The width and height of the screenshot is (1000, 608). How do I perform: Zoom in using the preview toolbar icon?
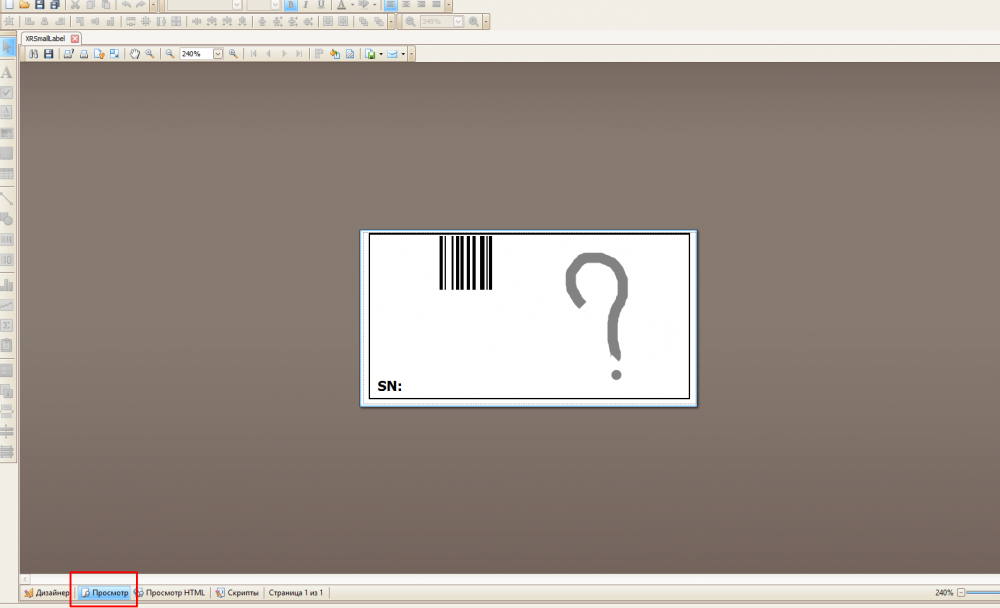(233, 54)
